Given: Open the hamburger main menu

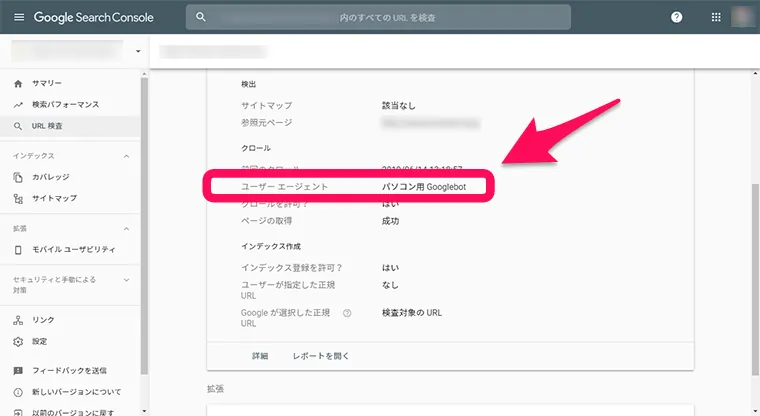Looking at the screenshot, I should (x=19, y=17).
